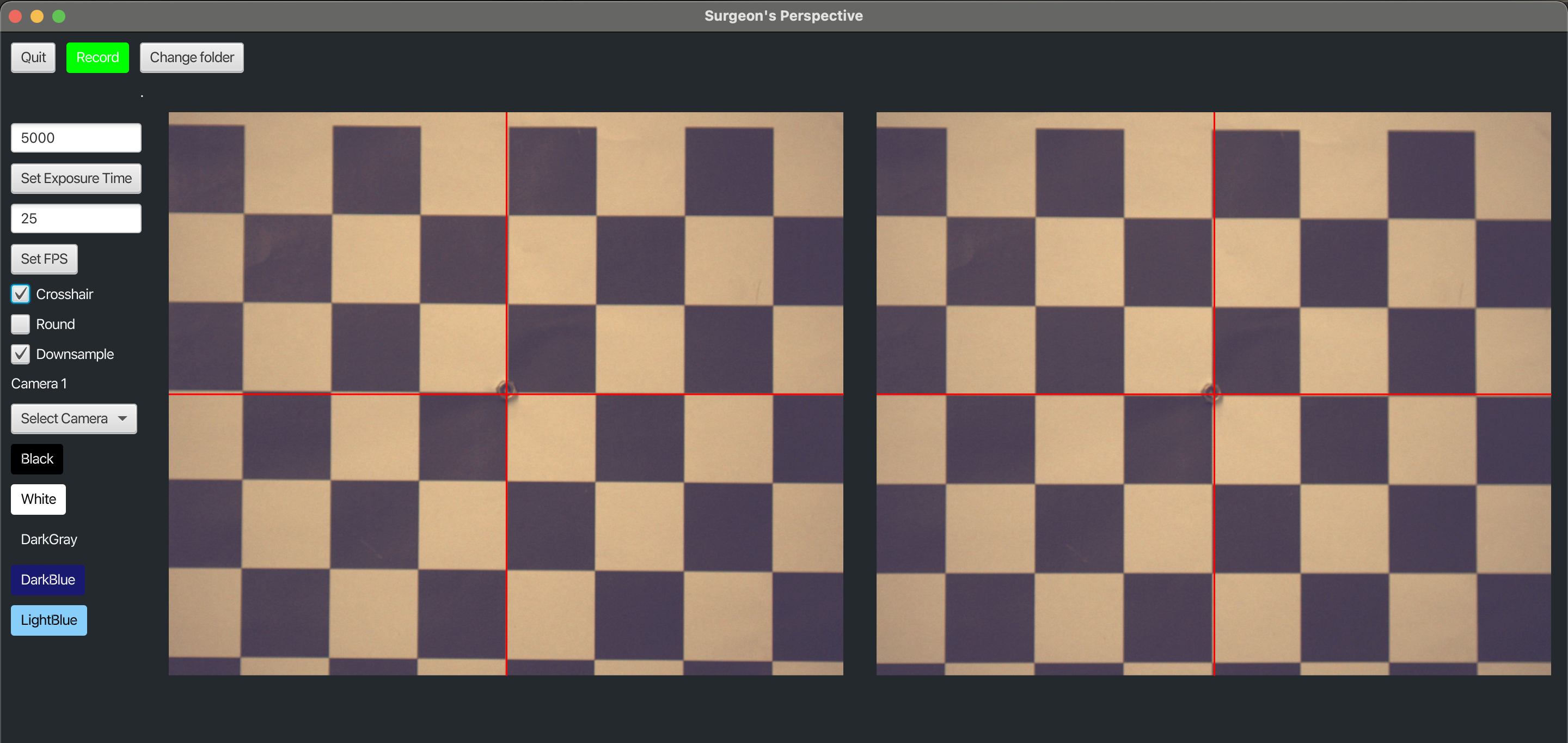Click the crosshair center in right camera view
Image resolution: width=1568 pixels, height=743 pixels.
tap(1214, 394)
